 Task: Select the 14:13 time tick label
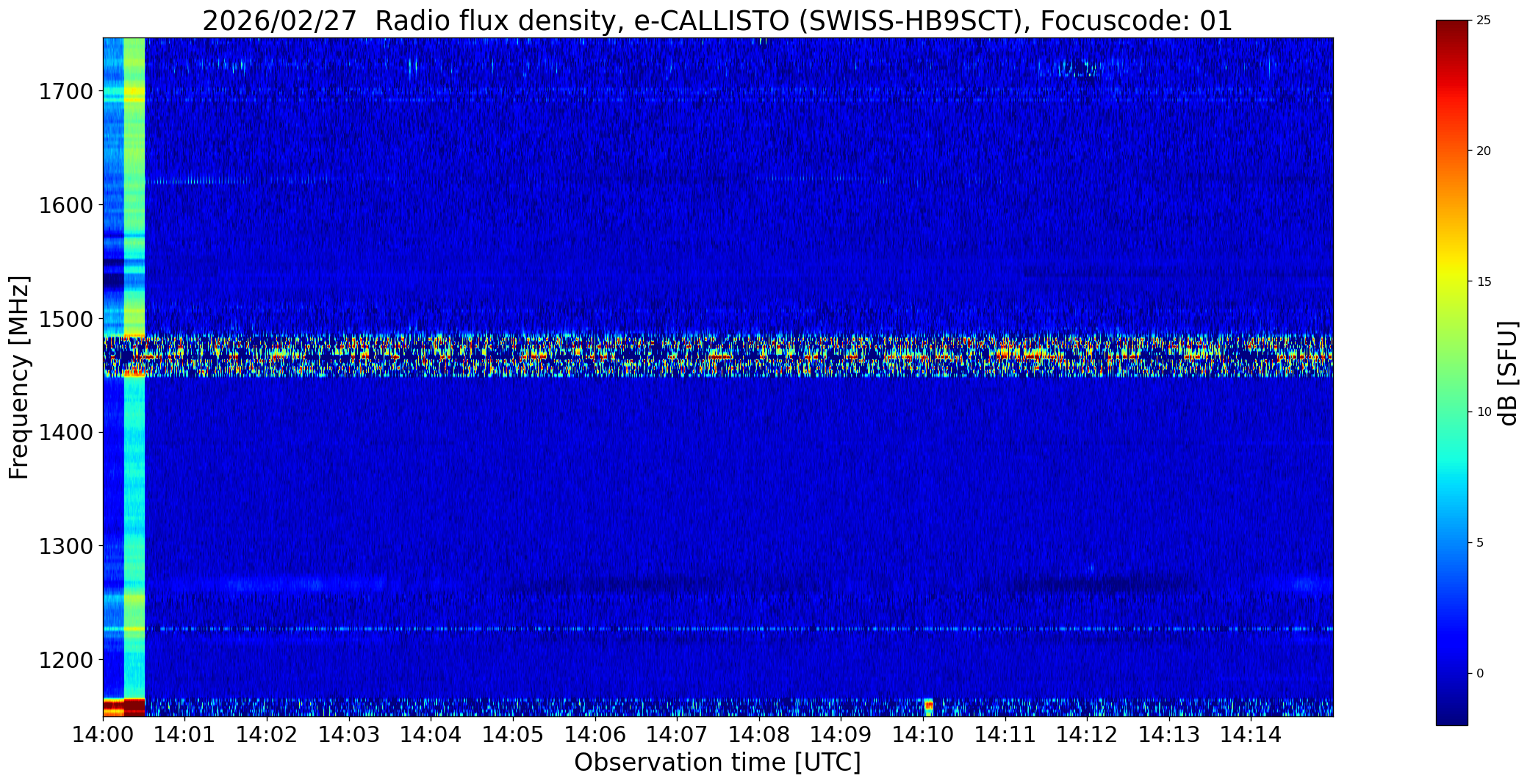(x=1169, y=734)
